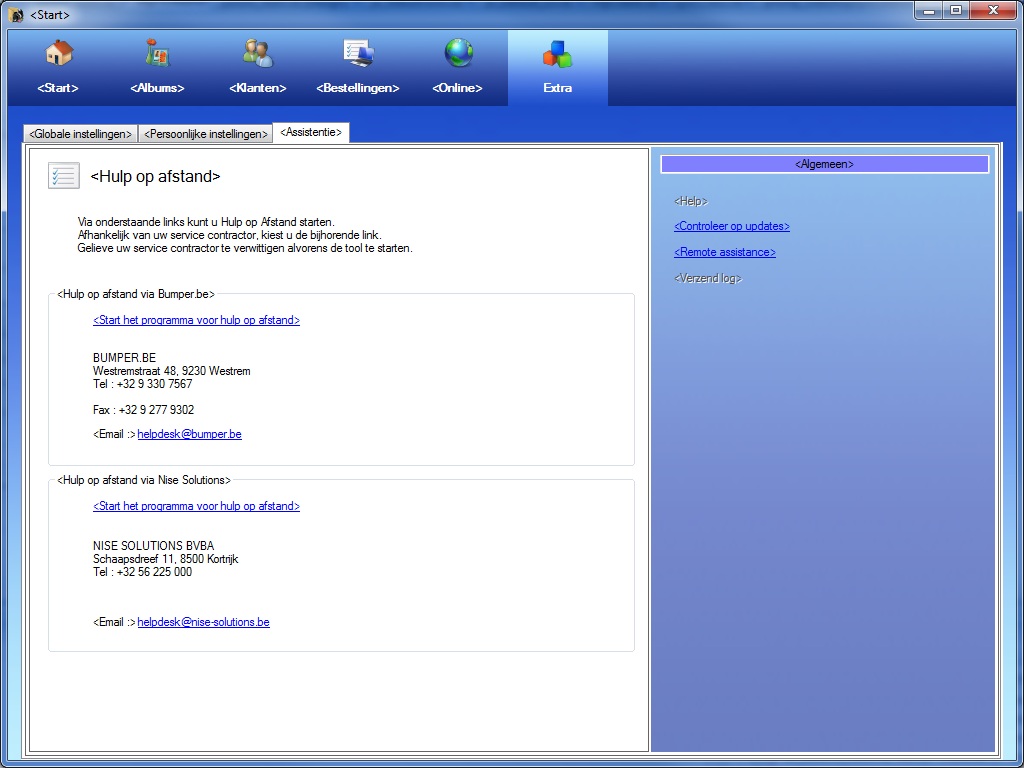This screenshot has height=768, width=1024.
Task: Click the 'Gelieve uw service contractor' line
Action: [x=245, y=248]
